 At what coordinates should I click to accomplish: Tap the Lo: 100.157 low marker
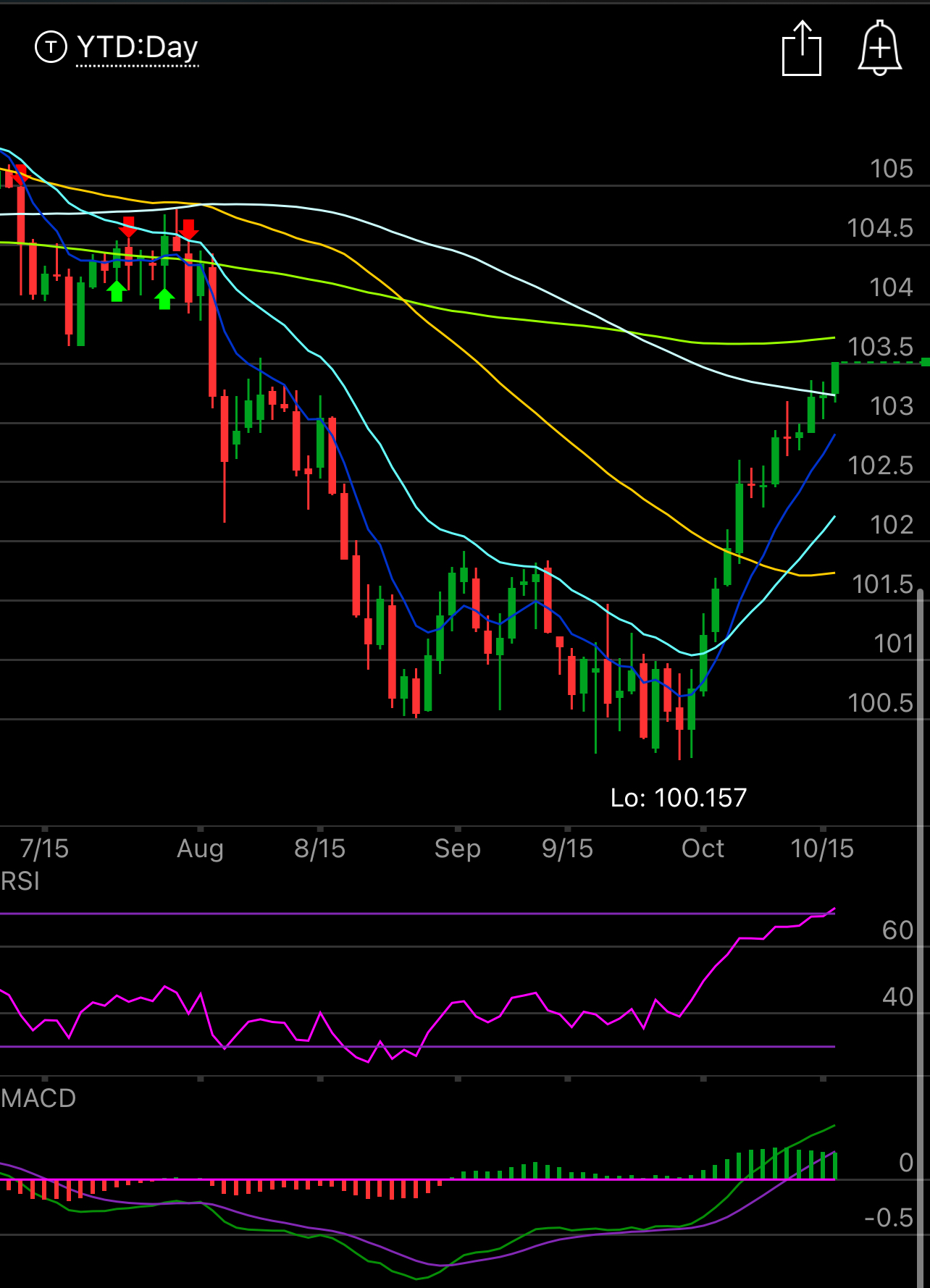tap(679, 798)
